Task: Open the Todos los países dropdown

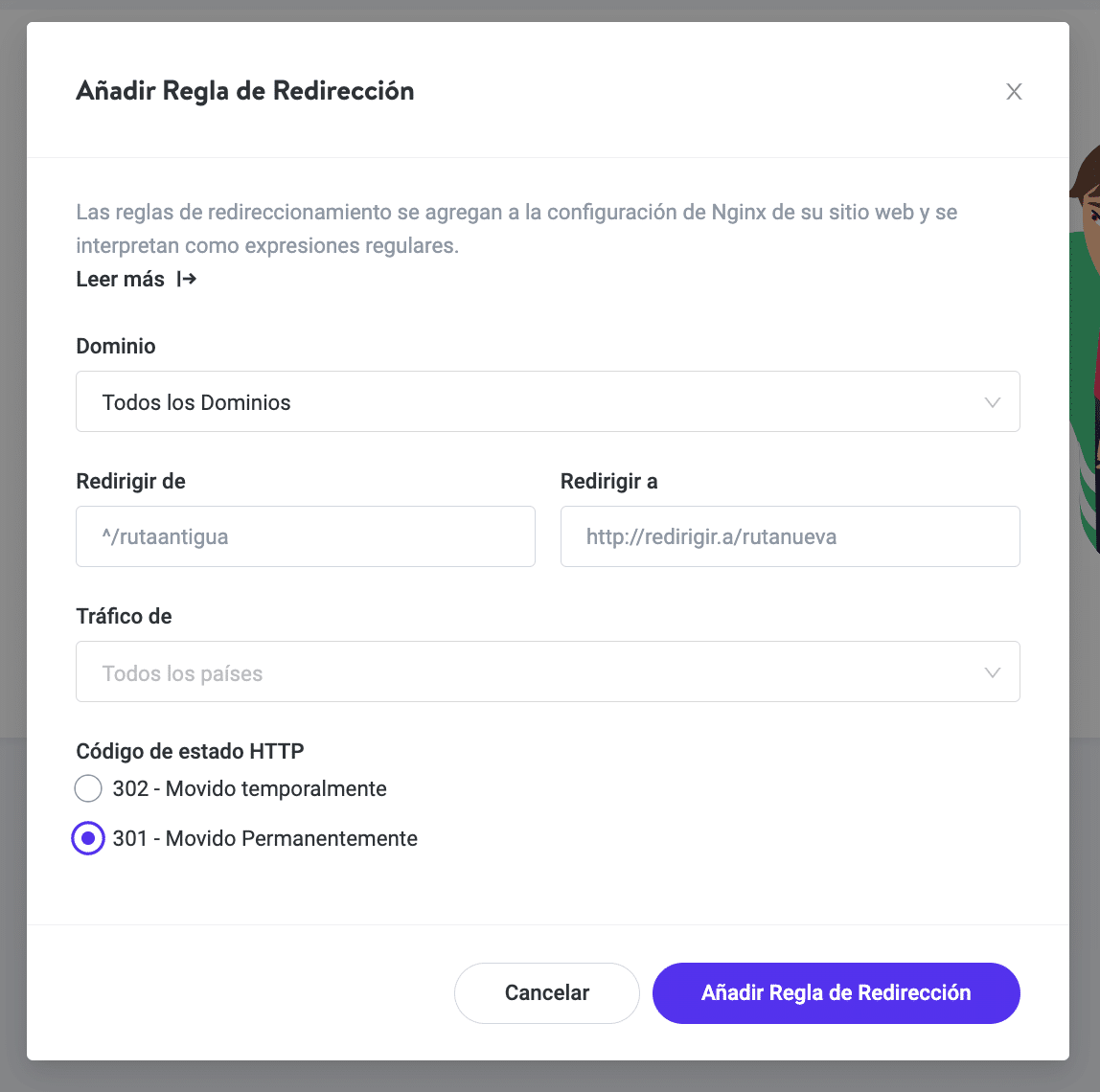Action: [547, 671]
